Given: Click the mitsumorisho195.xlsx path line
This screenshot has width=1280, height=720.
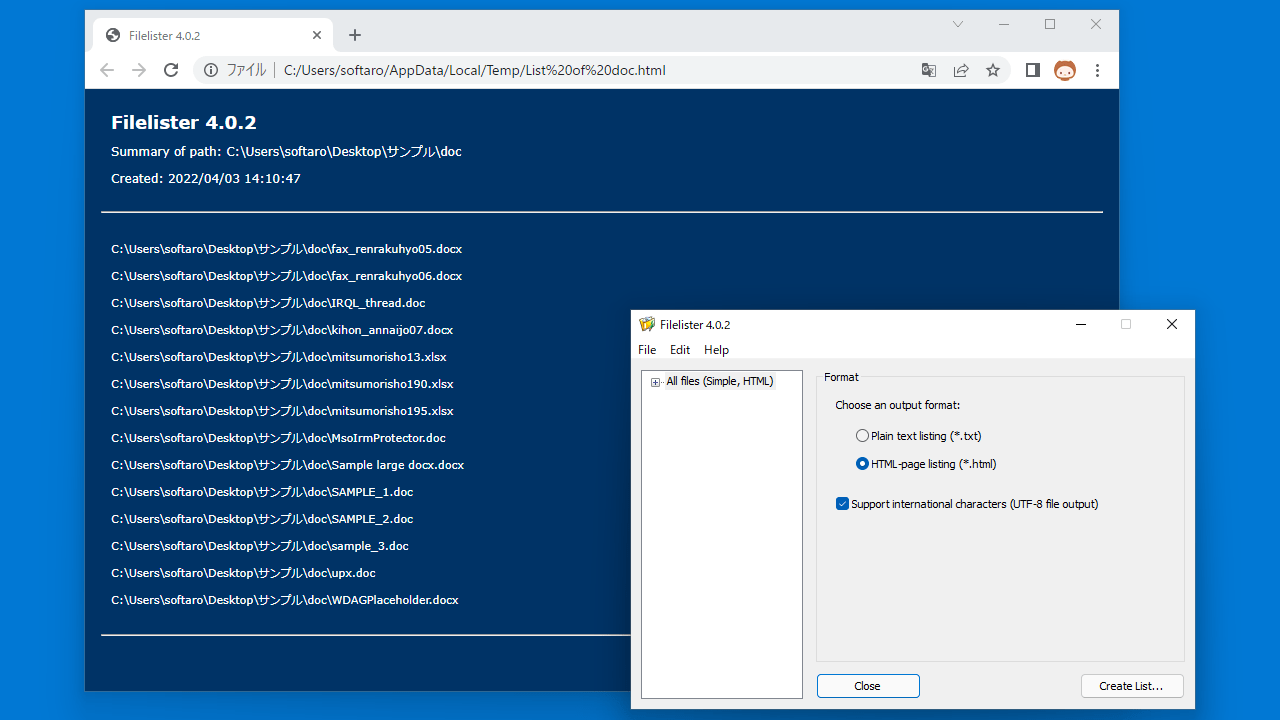Looking at the screenshot, I should [x=282, y=411].
